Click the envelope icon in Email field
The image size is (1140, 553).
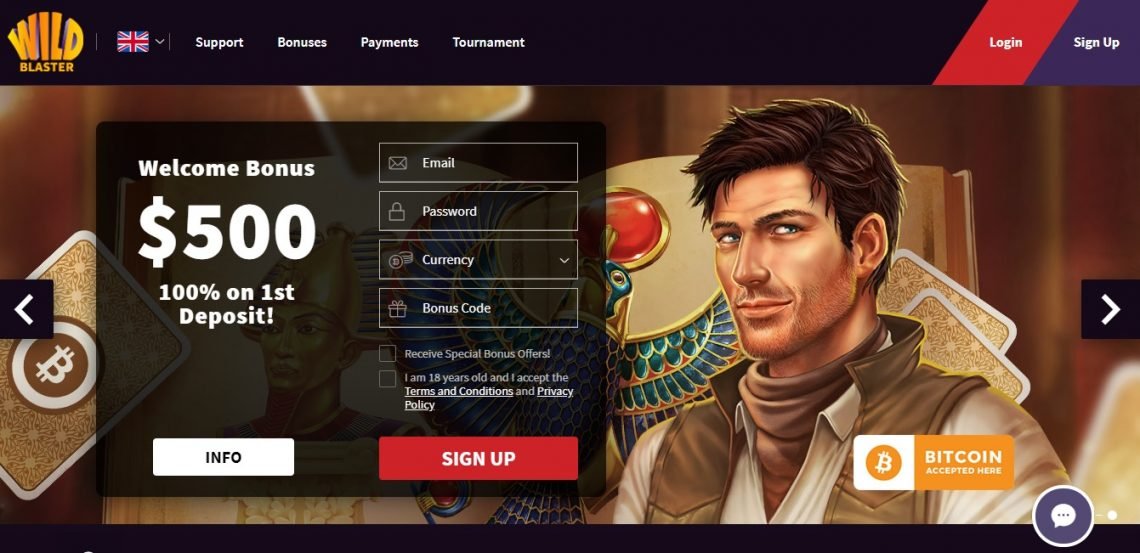point(398,163)
